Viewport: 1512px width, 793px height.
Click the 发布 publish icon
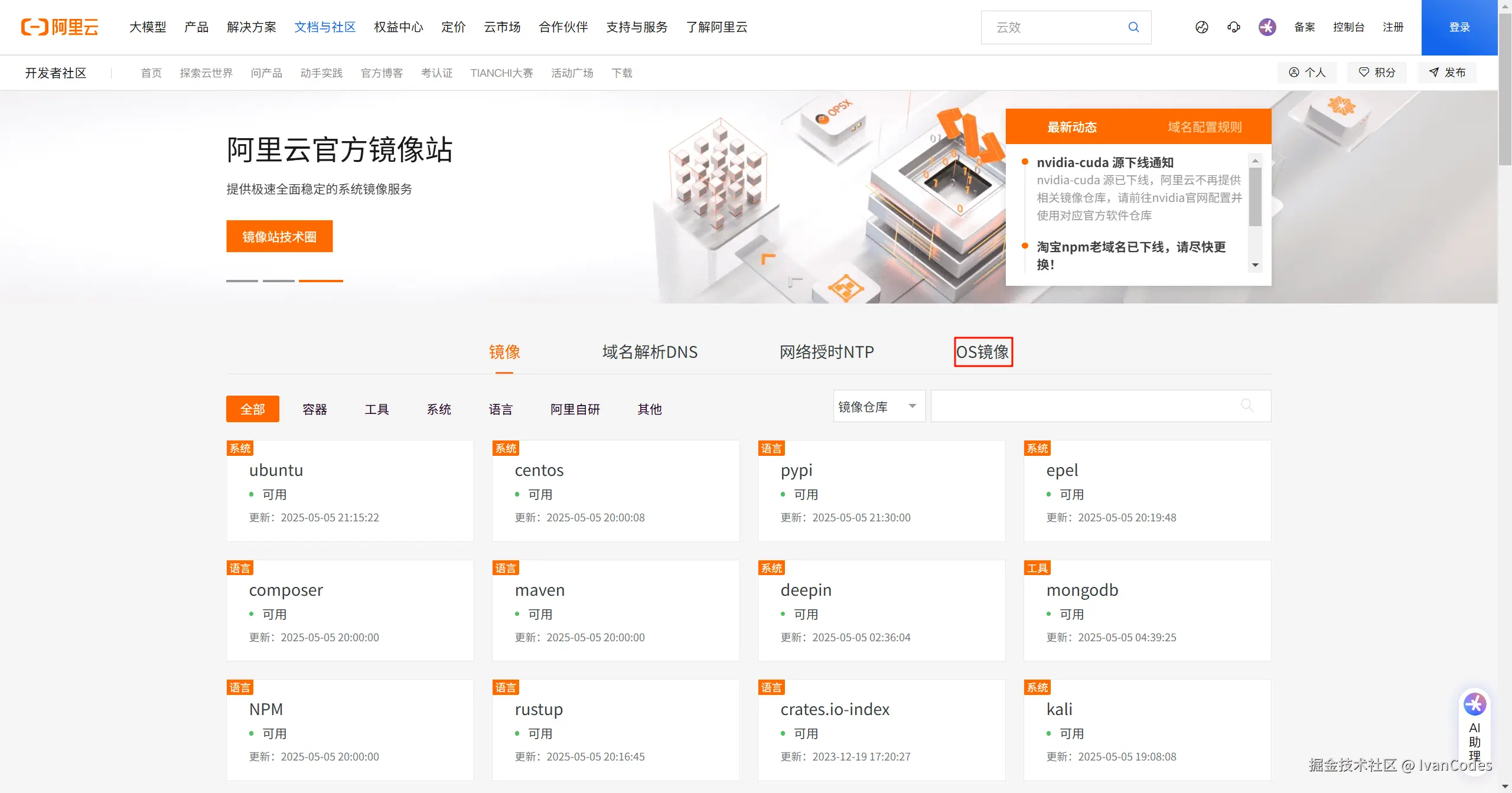(x=1435, y=72)
